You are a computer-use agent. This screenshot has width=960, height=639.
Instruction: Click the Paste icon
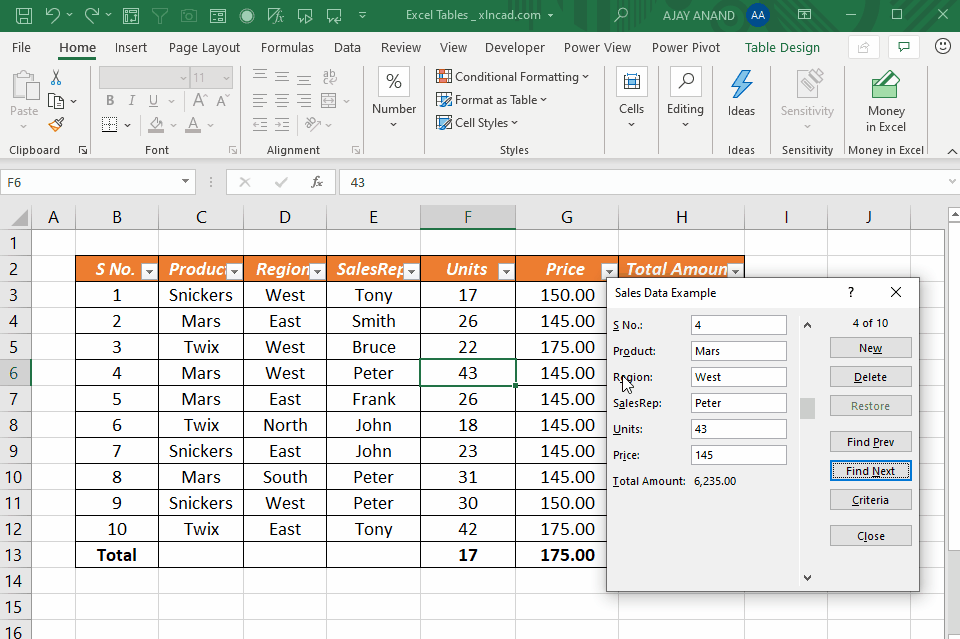[24, 86]
